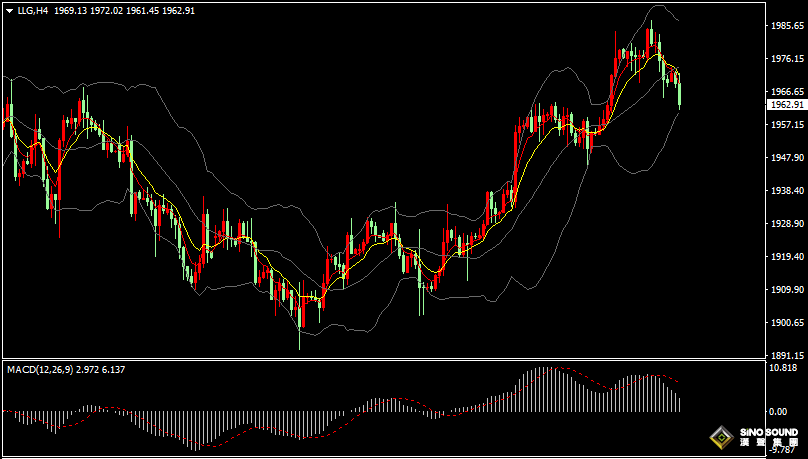Click the 1909.90 price axis label
This screenshot has height=459, width=808.
(786, 290)
